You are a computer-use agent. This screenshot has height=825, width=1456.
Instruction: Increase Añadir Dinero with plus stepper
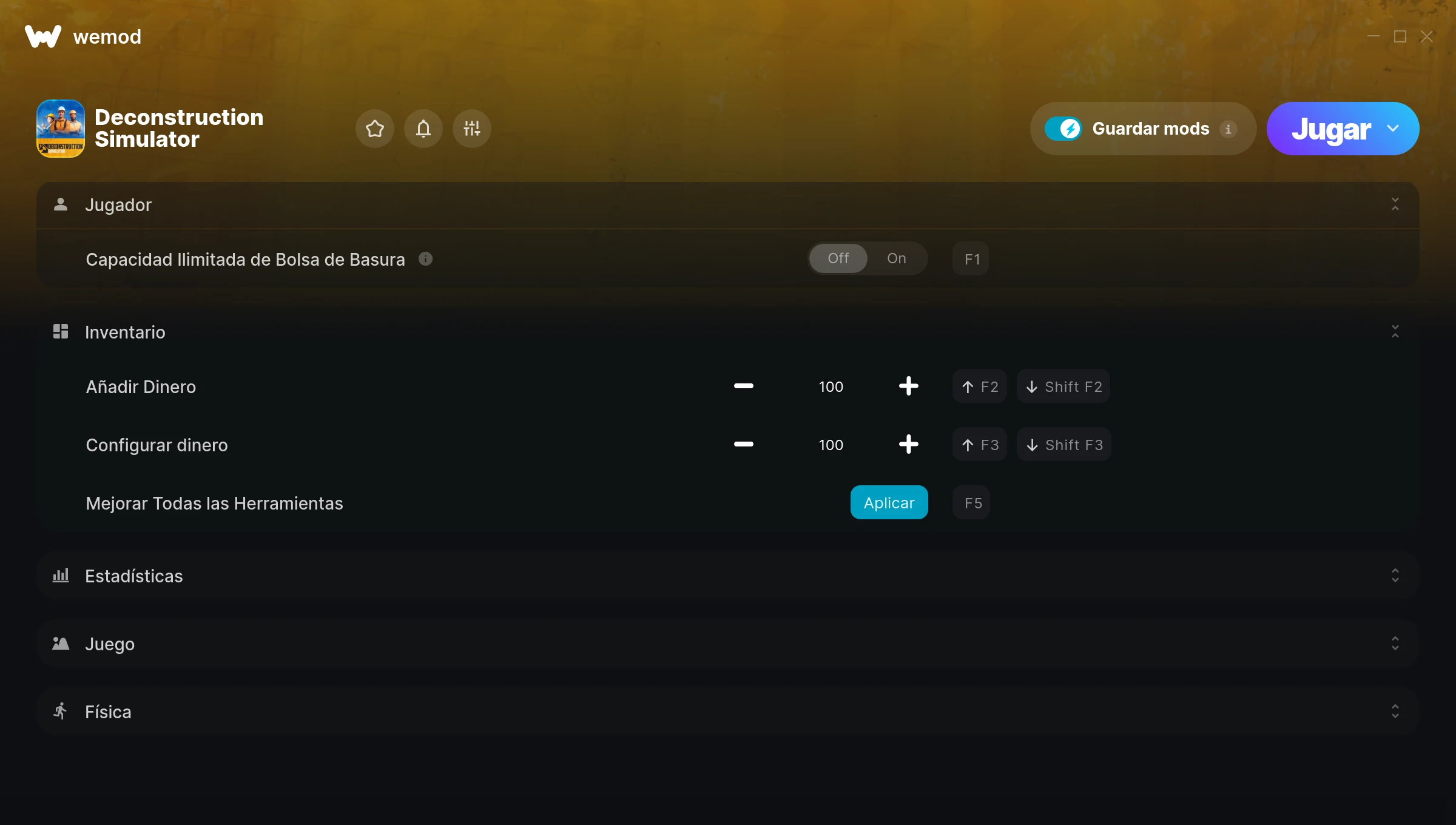[909, 386]
